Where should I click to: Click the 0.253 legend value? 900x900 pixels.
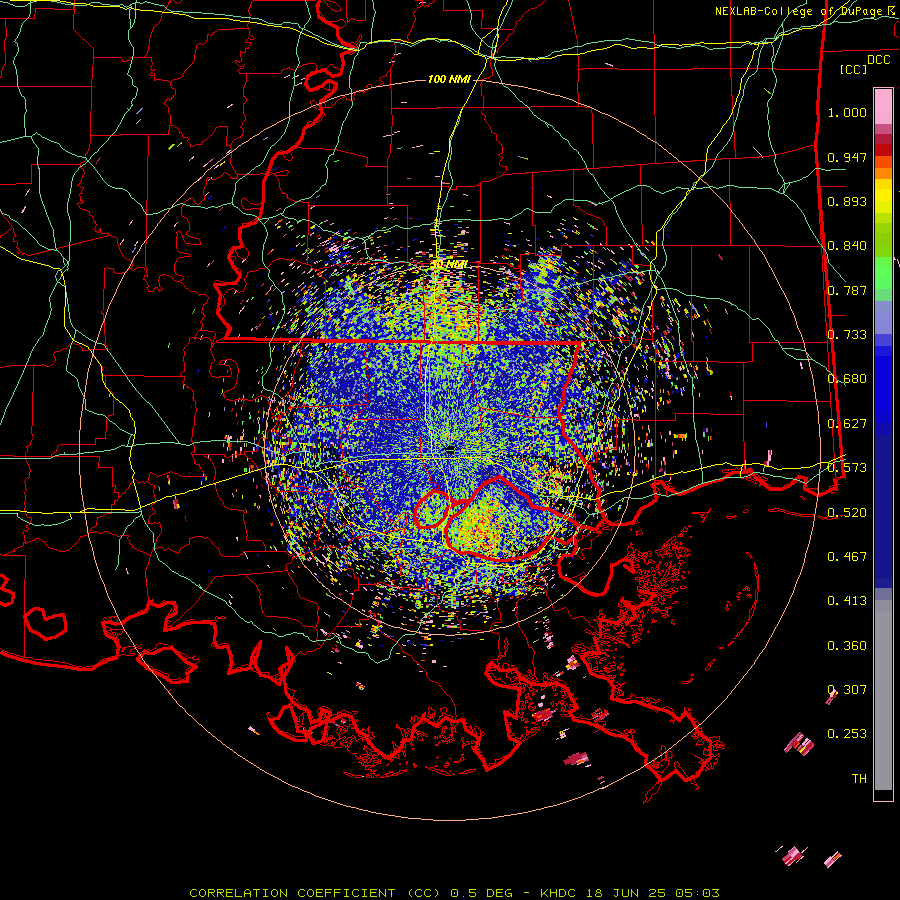tap(847, 734)
